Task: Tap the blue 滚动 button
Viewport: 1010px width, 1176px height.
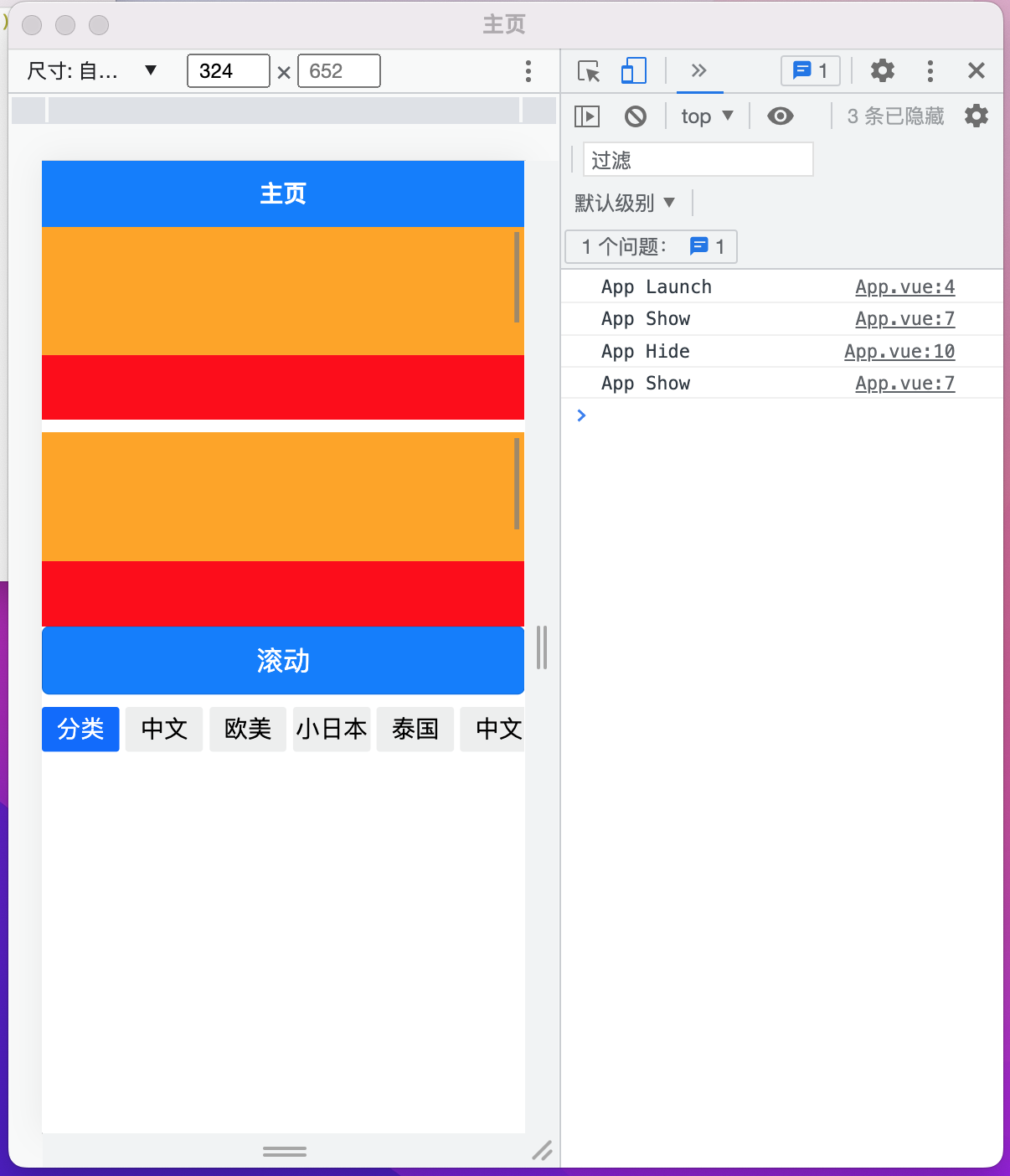Action: pyautogui.click(x=283, y=661)
